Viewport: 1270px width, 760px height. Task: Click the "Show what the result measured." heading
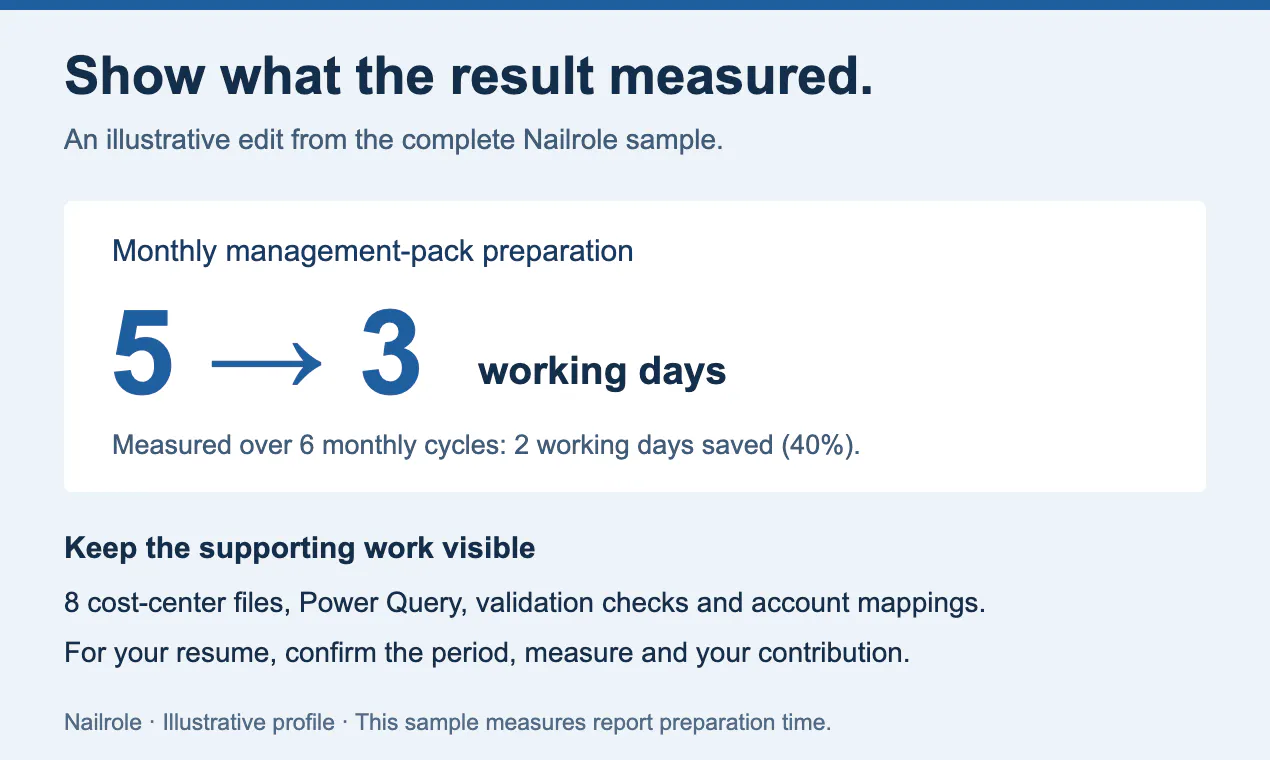469,77
